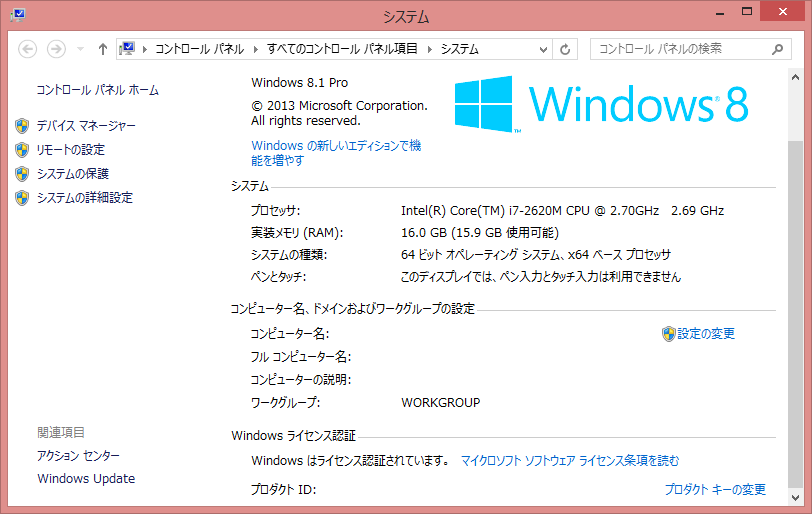Expand chevron after コントロール パネル breadcrumb
The height and width of the screenshot is (514, 812).
[255, 49]
